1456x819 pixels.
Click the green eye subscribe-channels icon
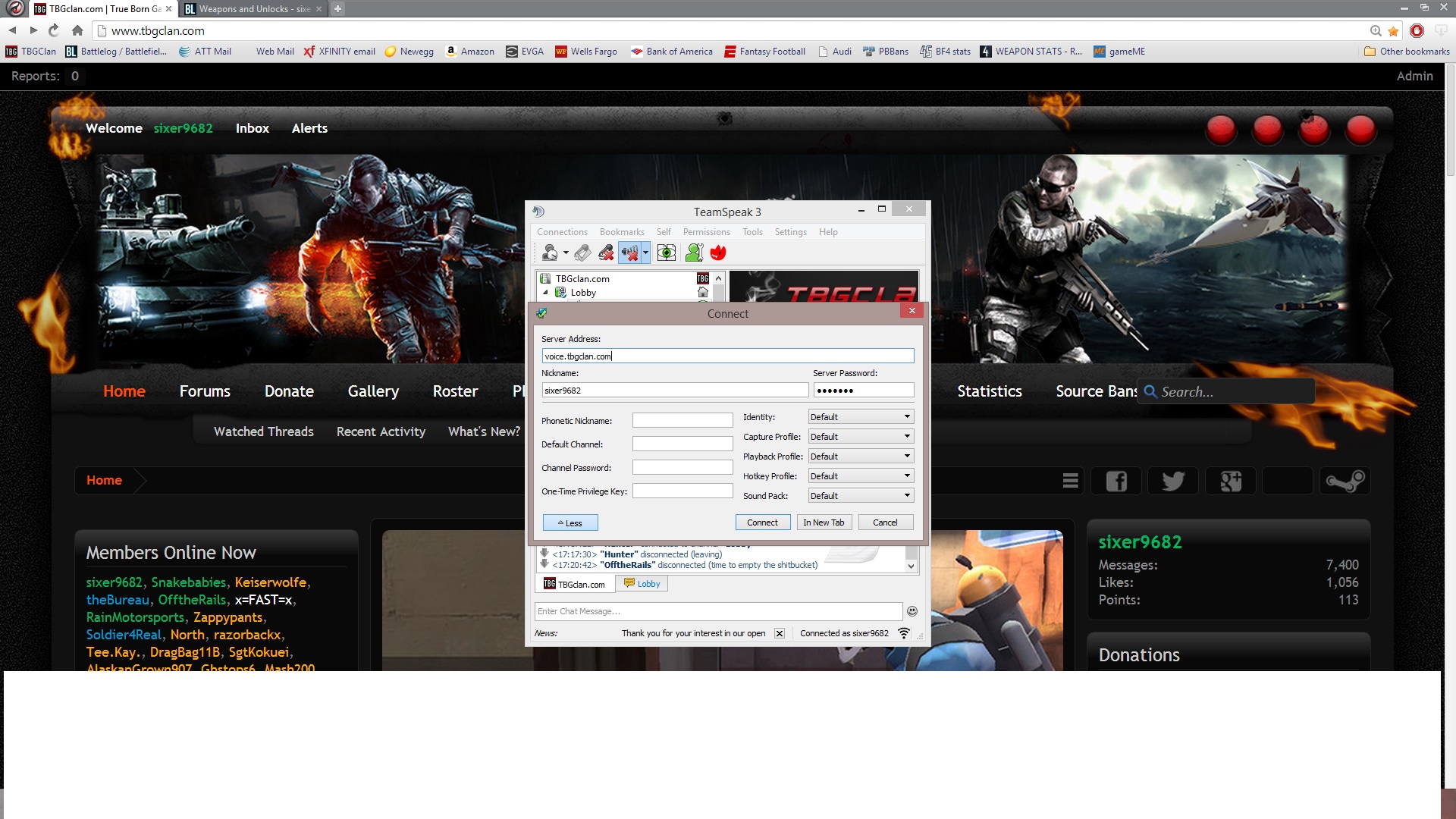(667, 253)
